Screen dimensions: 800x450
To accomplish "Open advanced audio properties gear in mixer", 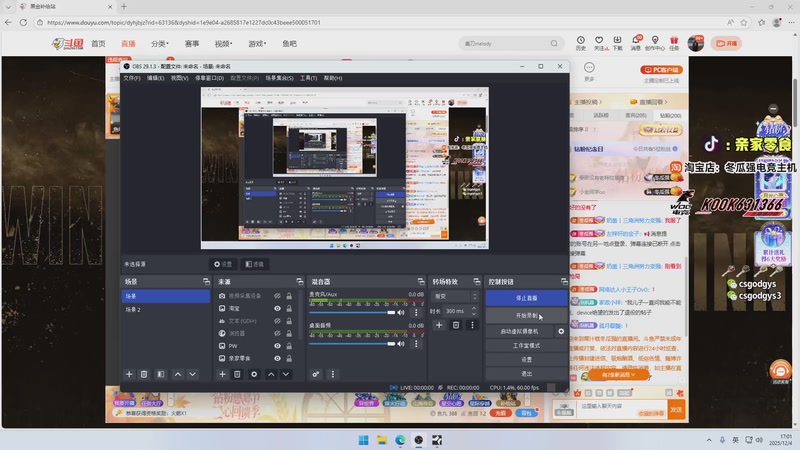I will pyautogui.click(x=316, y=374).
